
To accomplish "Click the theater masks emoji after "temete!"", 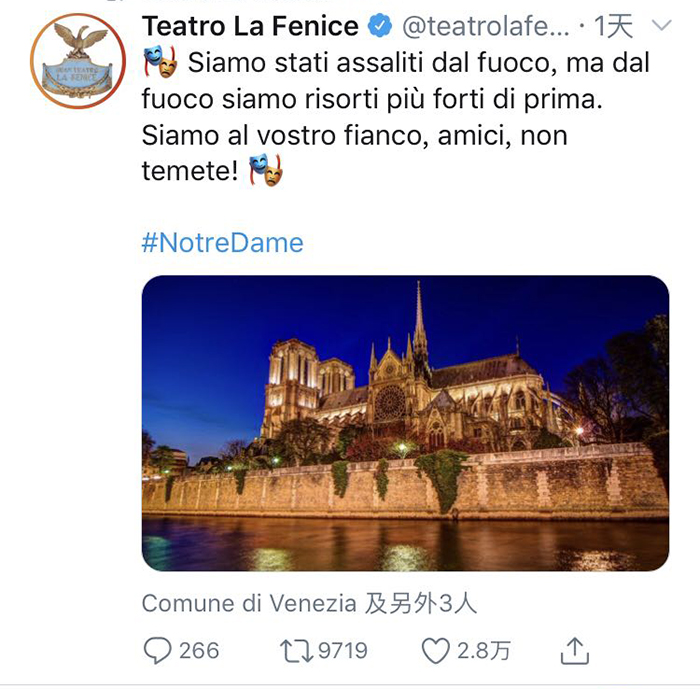I will pos(266,170).
